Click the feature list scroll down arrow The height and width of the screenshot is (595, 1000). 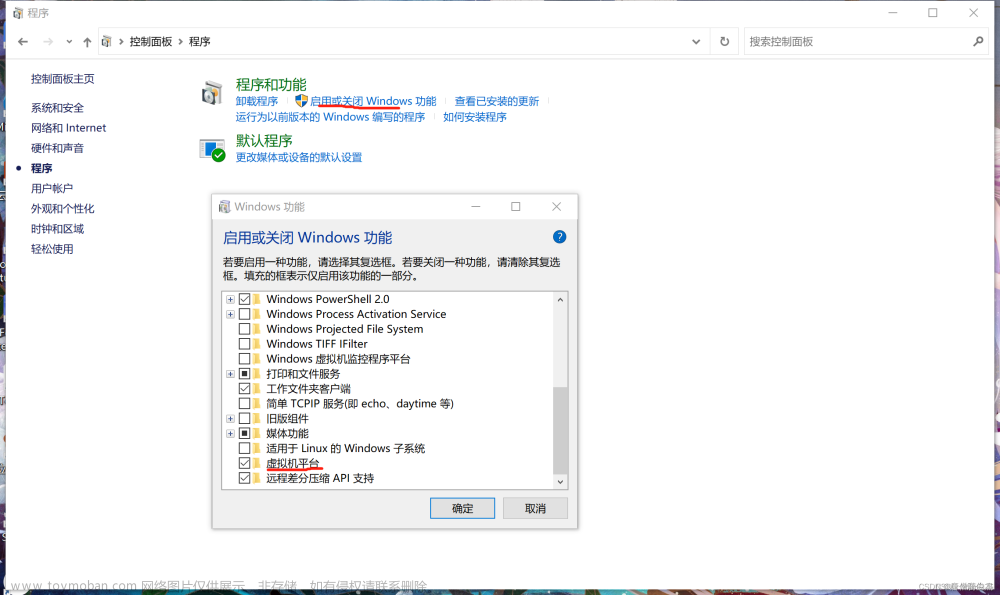coord(560,481)
